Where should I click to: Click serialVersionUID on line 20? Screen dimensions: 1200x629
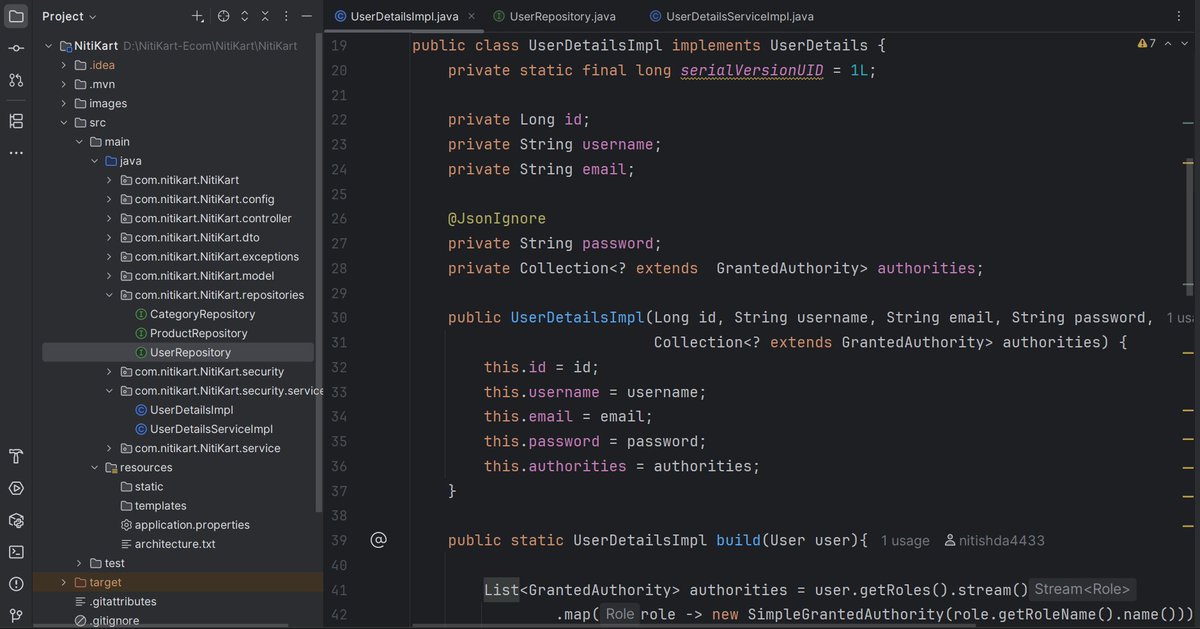[x=753, y=70]
